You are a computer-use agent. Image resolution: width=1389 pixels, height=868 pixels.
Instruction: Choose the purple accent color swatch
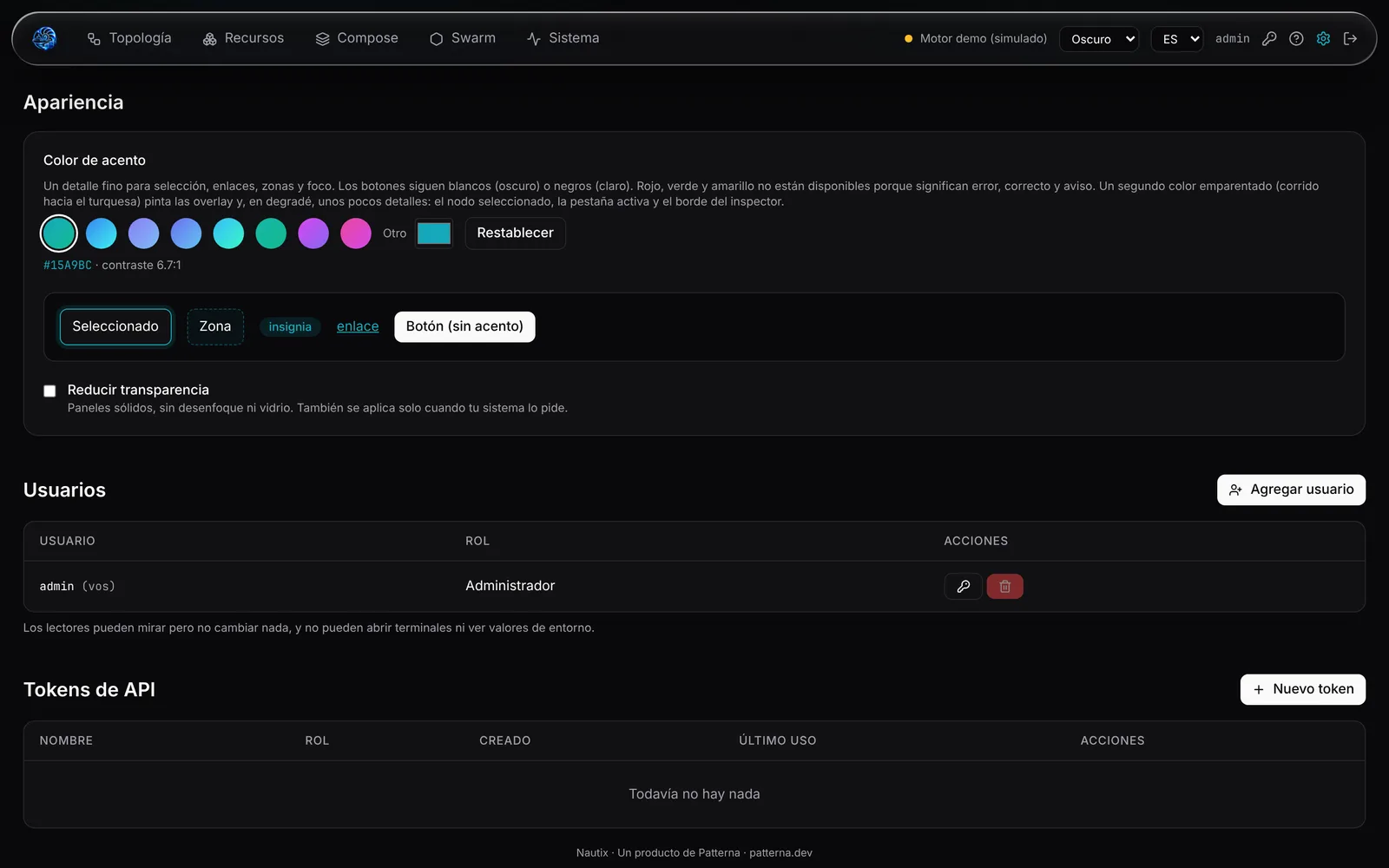pyautogui.click(x=313, y=233)
